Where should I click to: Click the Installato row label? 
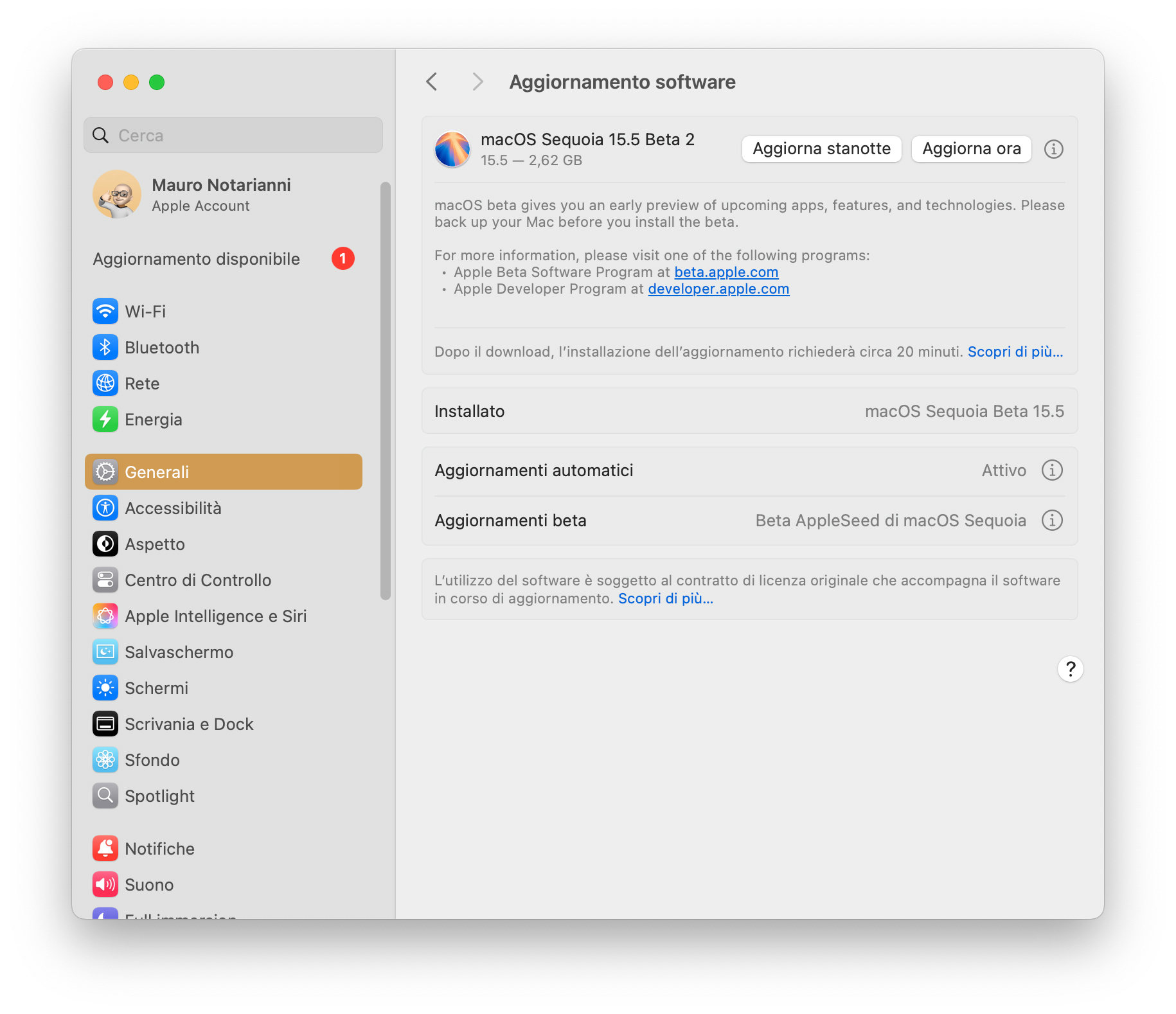point(469,411)
